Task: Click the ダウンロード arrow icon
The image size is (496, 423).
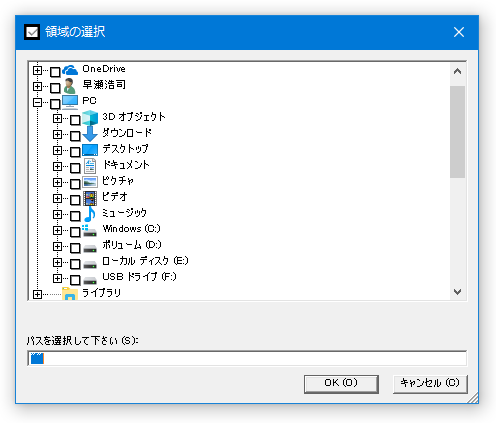Action: click(x=90, y=134)
